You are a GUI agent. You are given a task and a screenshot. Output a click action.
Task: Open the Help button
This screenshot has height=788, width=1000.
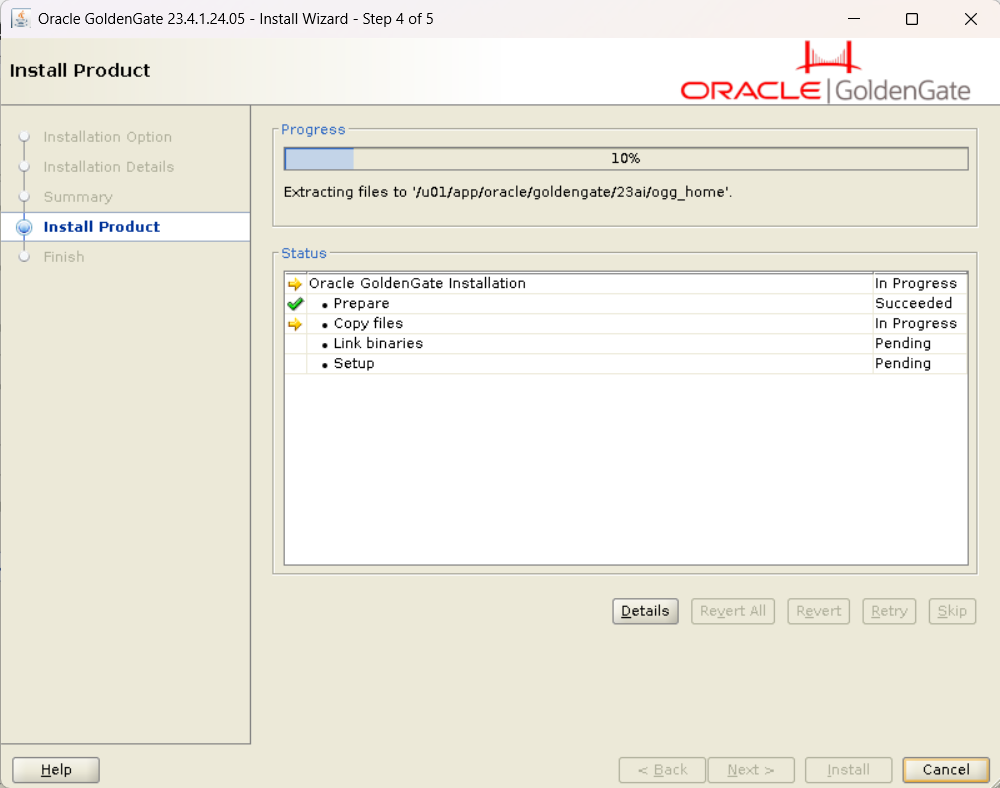click(x=56, y=770)
